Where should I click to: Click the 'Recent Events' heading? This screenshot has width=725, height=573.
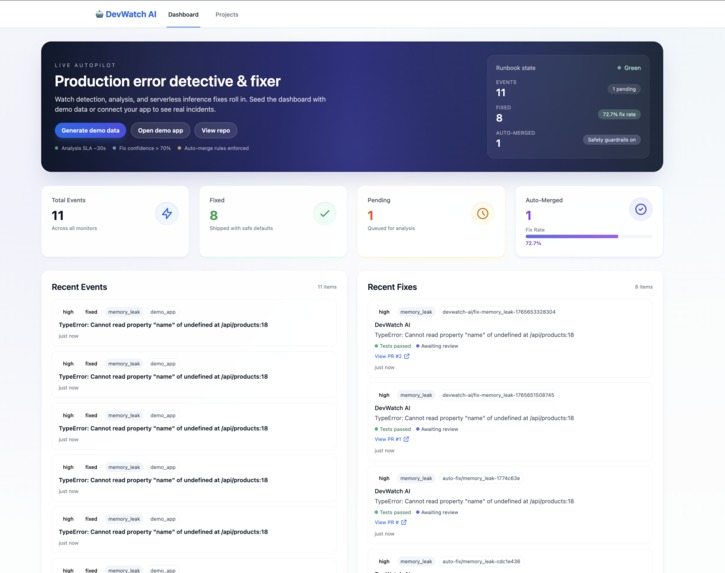coord(79,287)
